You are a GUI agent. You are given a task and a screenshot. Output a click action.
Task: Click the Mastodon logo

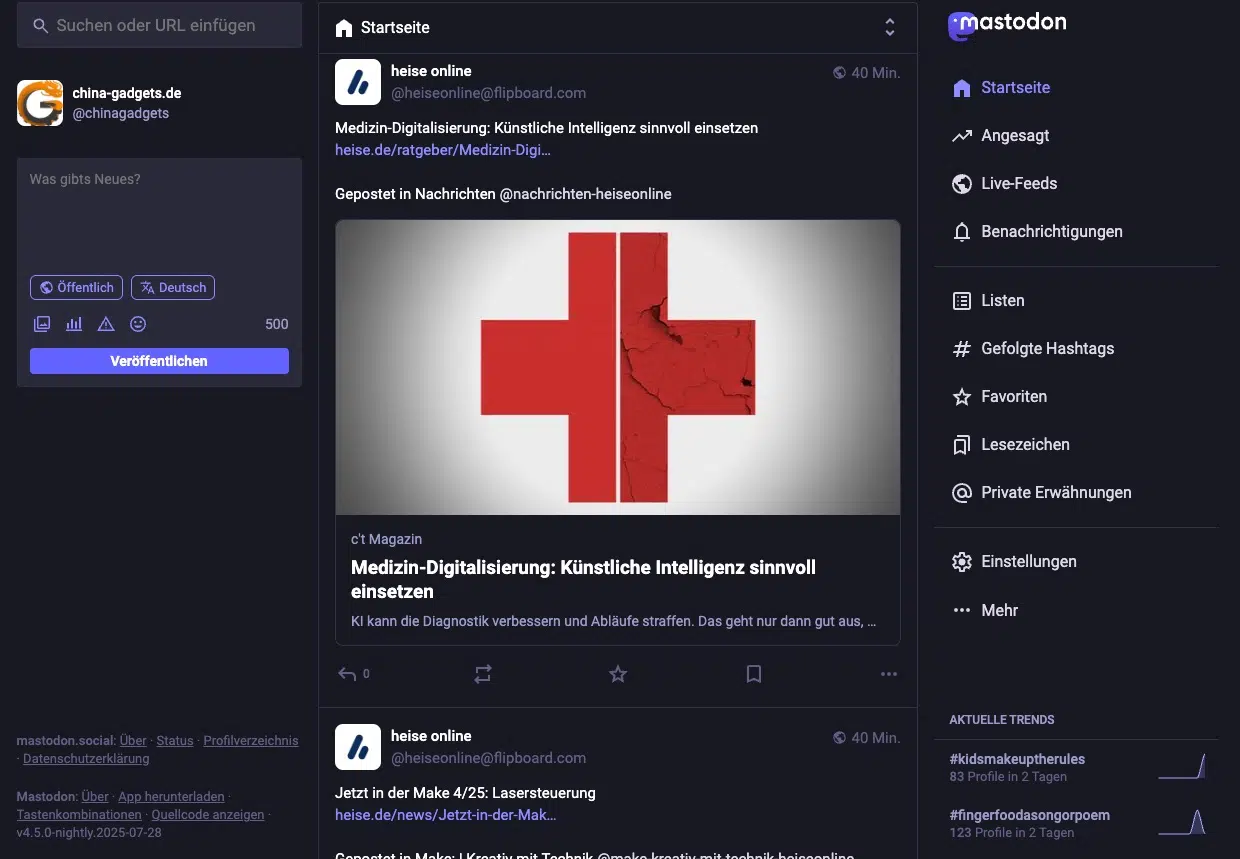[1007, 25]
